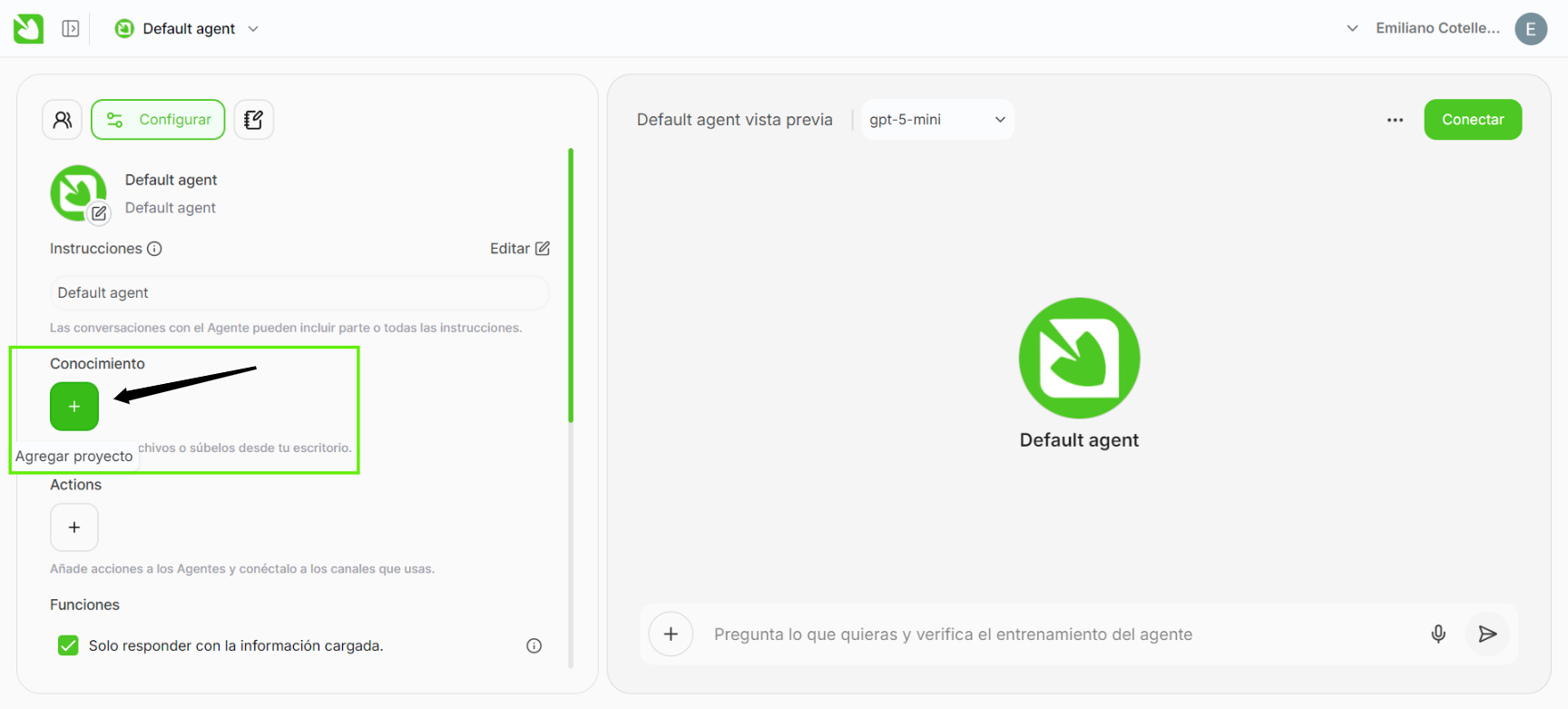The image size is (1568, 709).
Task: Click Editar to edit instructions
Action: pos(519,249)
